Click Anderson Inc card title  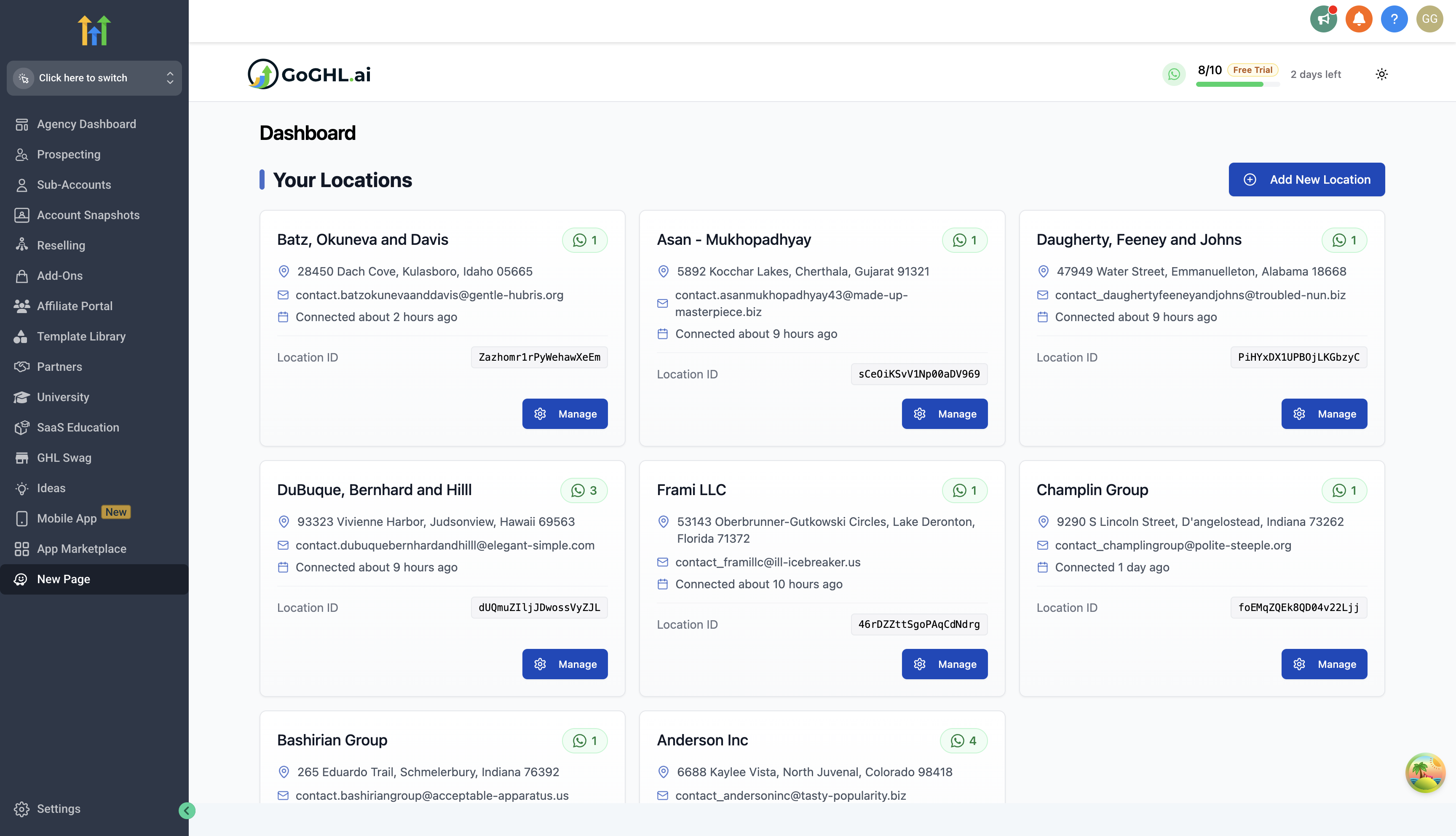tap(702, 740)
